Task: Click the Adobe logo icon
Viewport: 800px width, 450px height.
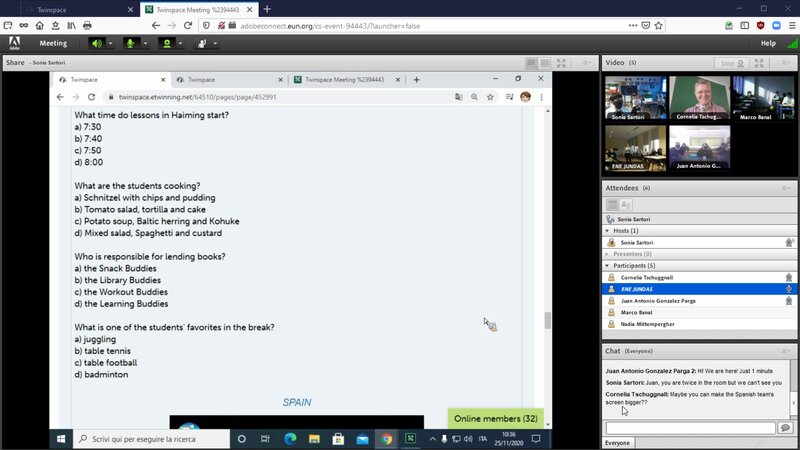Action: point(14,43)
